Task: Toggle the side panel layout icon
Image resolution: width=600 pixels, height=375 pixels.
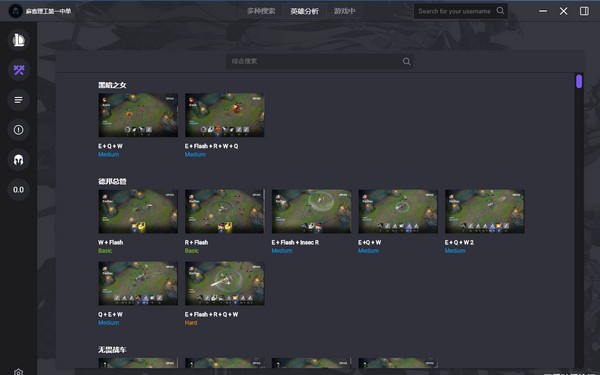Action: pos(584,11)
